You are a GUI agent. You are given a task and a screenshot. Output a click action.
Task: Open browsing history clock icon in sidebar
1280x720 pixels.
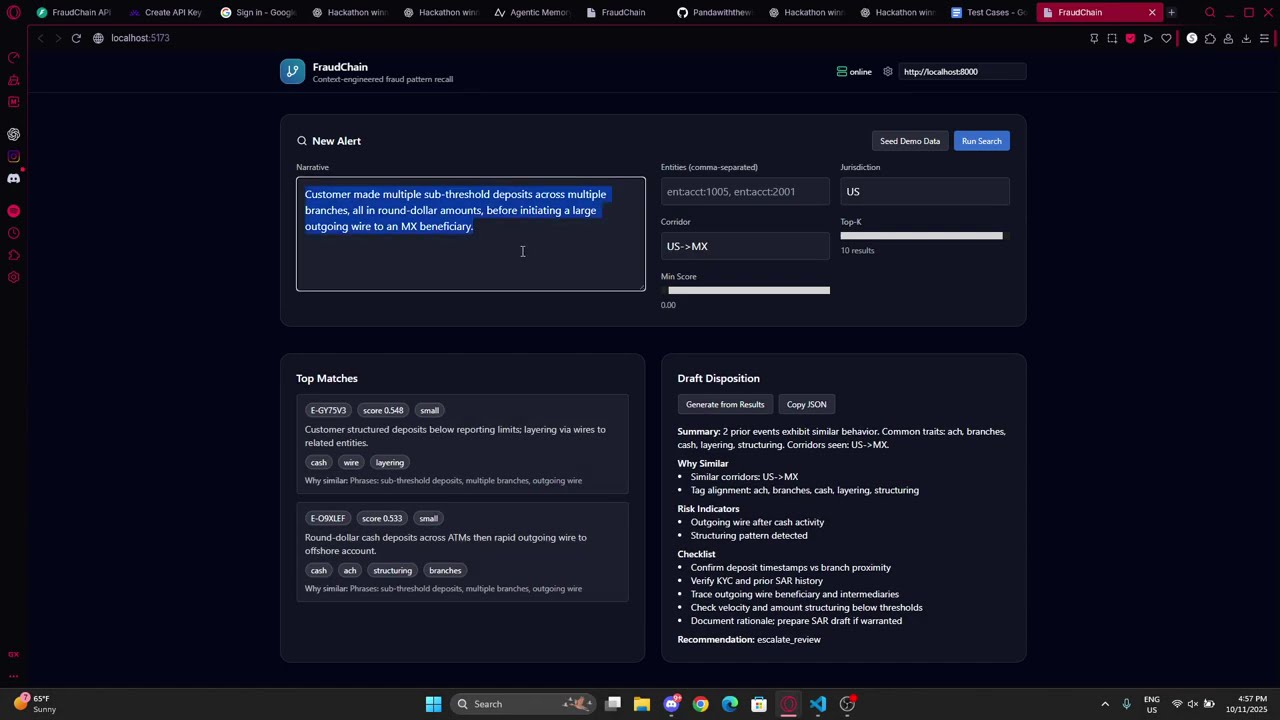(13, 233)
